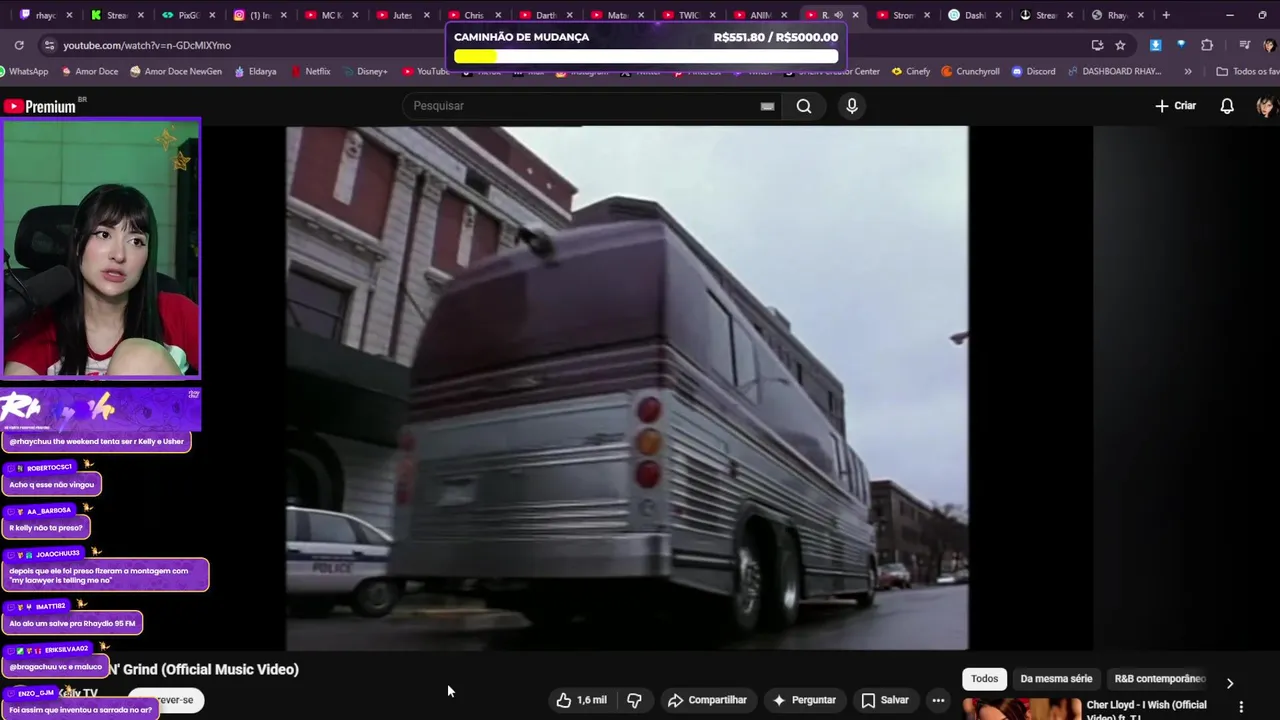
Task: Open the DASHBOARD RHAY bookmark
Action: click(x=1114, y=72)
